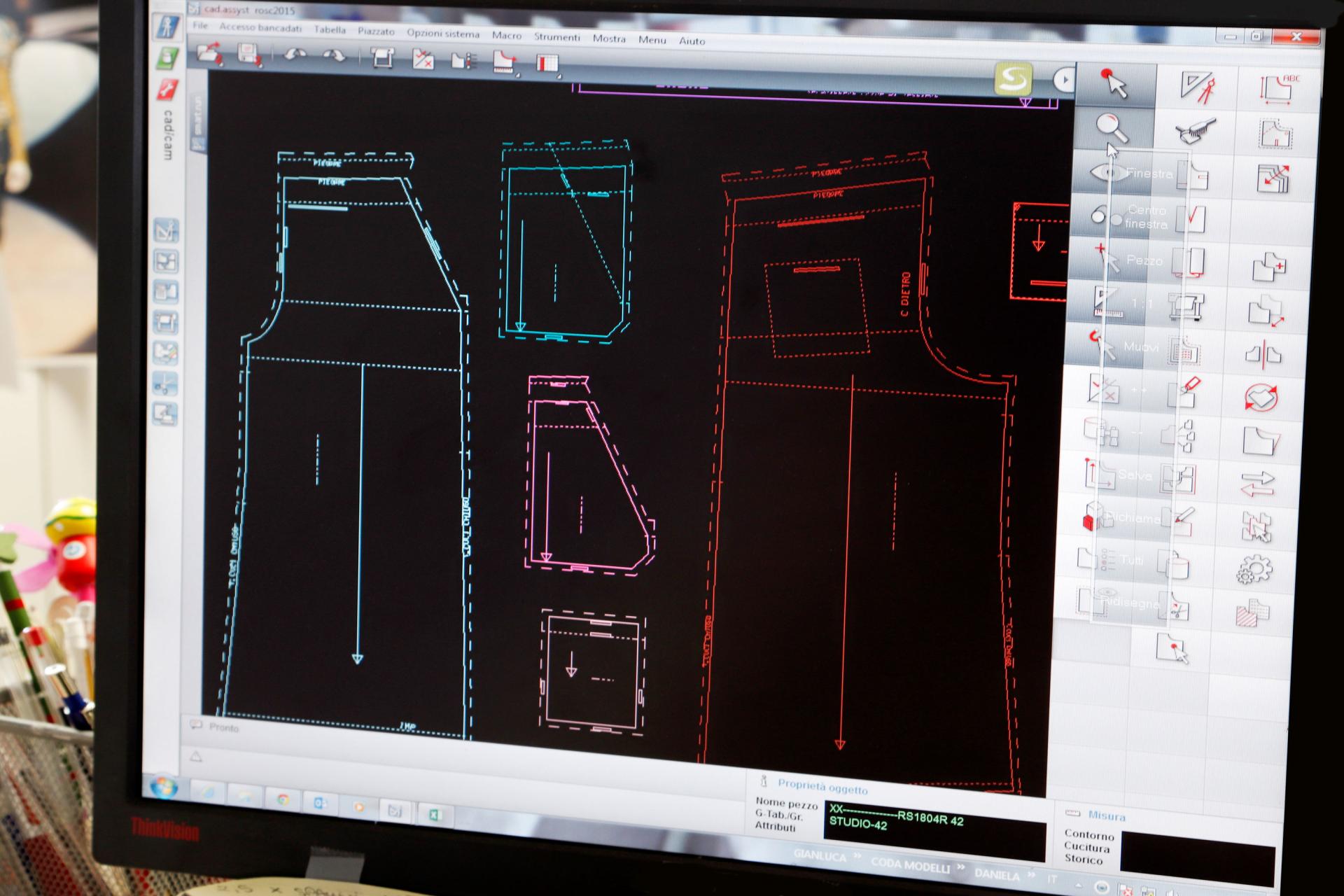
Task: Click the Salva piece save tool
Action: pos(1117,474)
